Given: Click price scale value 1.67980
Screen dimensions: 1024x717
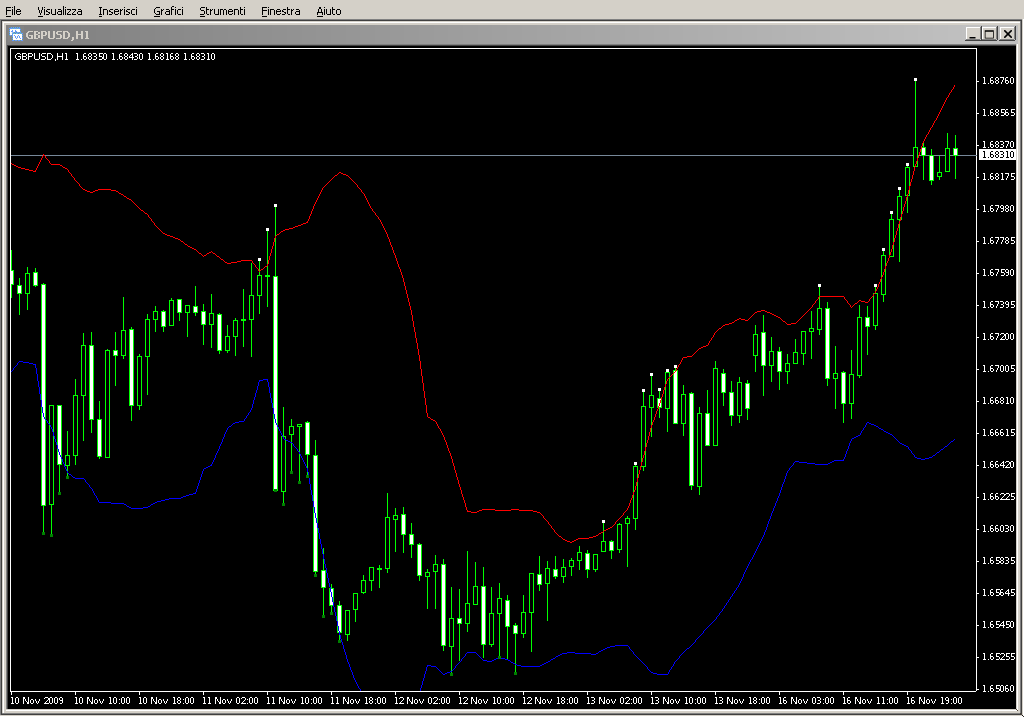Looking at the screenshot, I should (999, 209).
